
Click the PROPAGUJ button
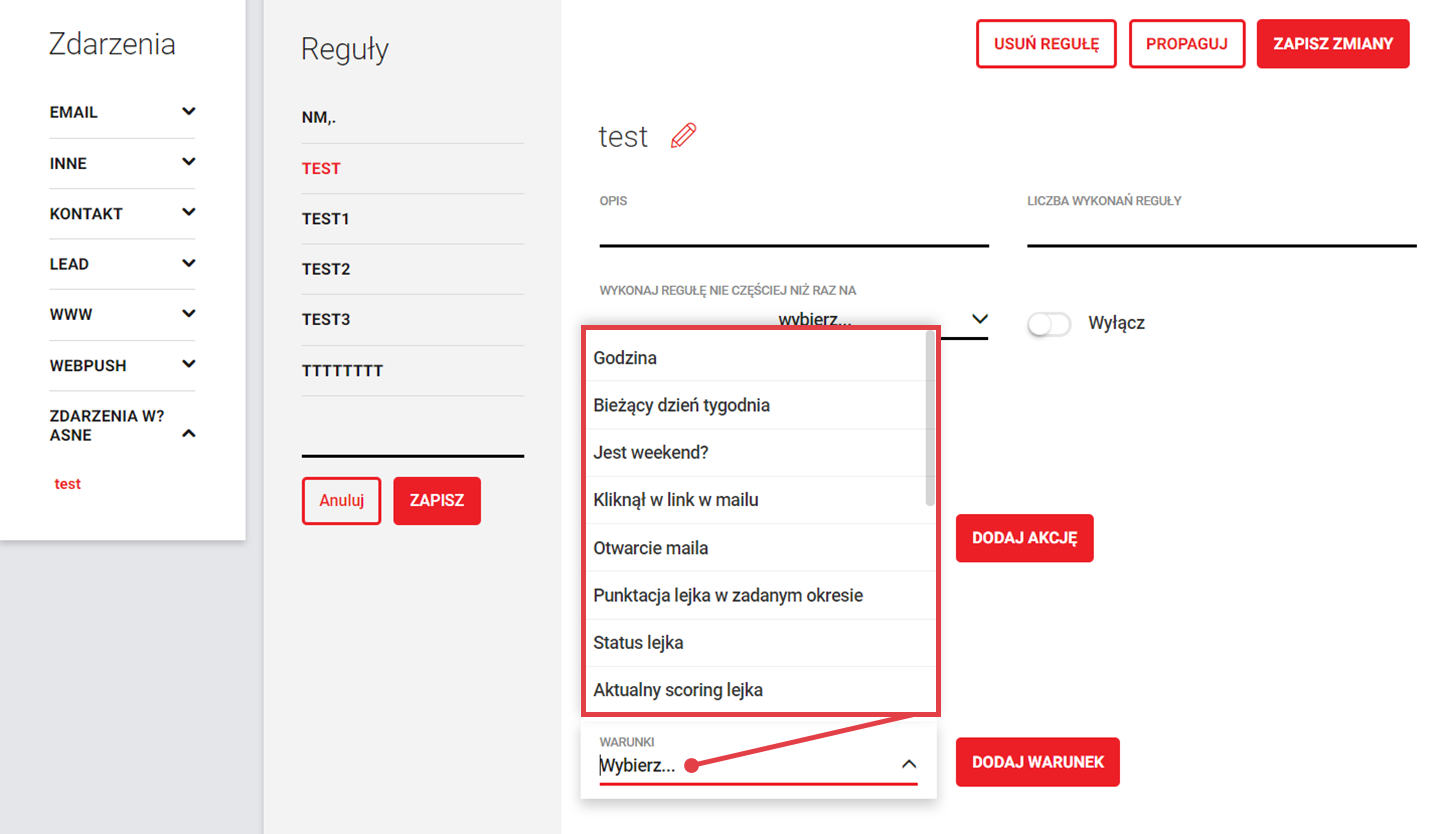1186,44
